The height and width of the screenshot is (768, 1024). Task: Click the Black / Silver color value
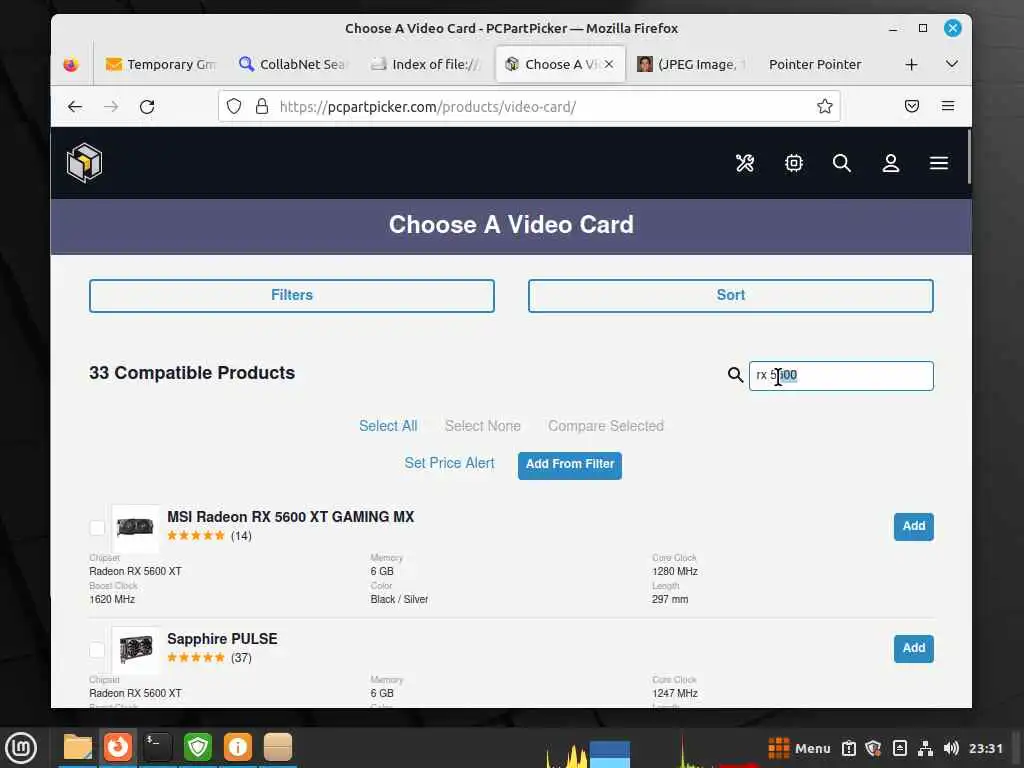point(399,600)
